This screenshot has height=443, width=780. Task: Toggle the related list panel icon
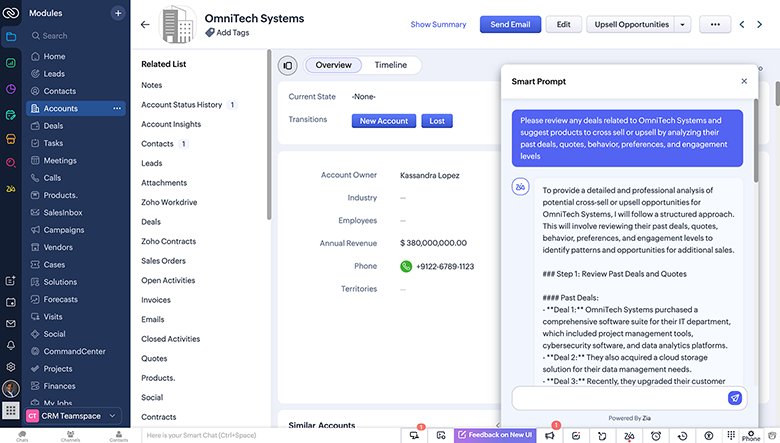point(288,65)
